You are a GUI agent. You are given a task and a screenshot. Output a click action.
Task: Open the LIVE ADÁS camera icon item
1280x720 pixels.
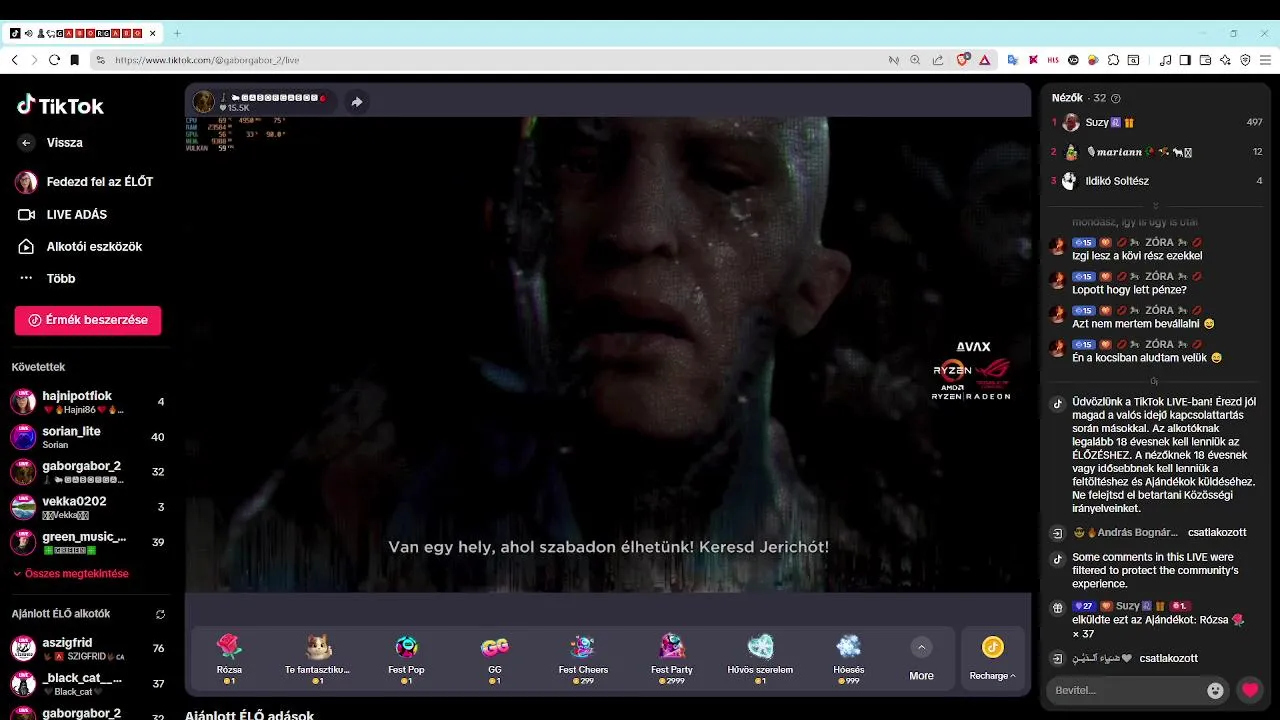point(62,214)
